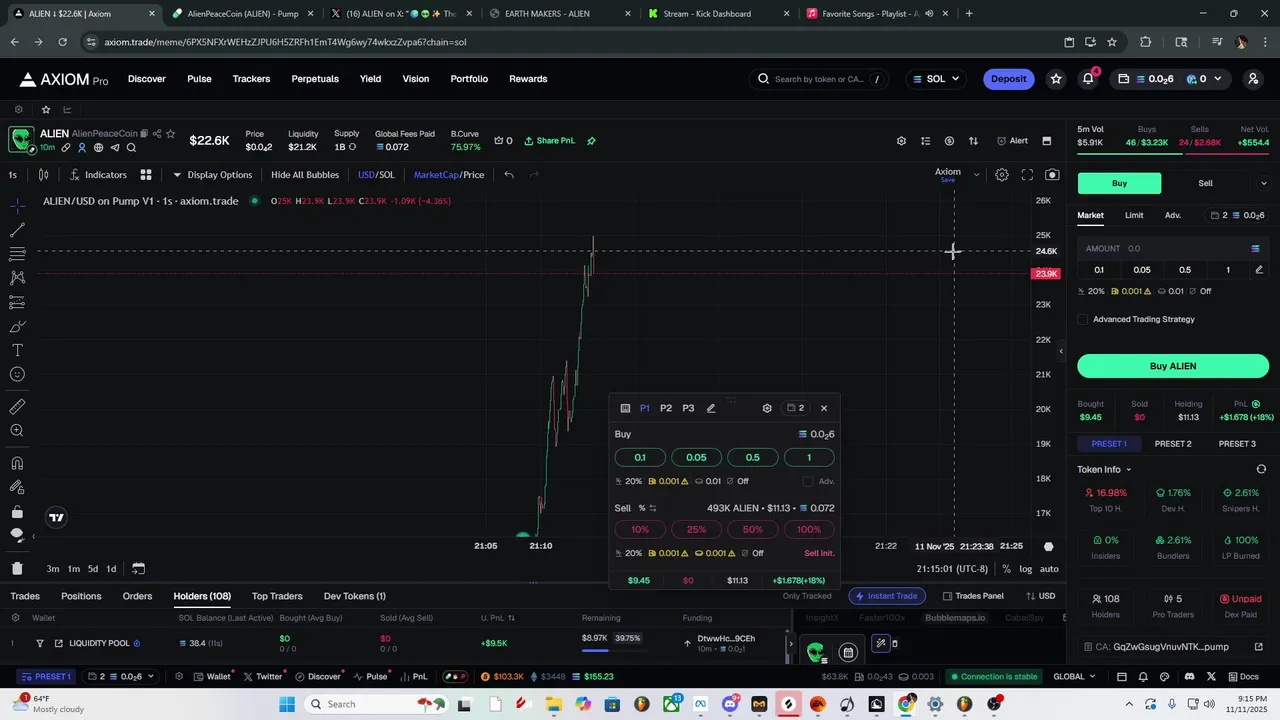Sell 50% in floating trade panel
The image size is (1280, 720).
753,530
